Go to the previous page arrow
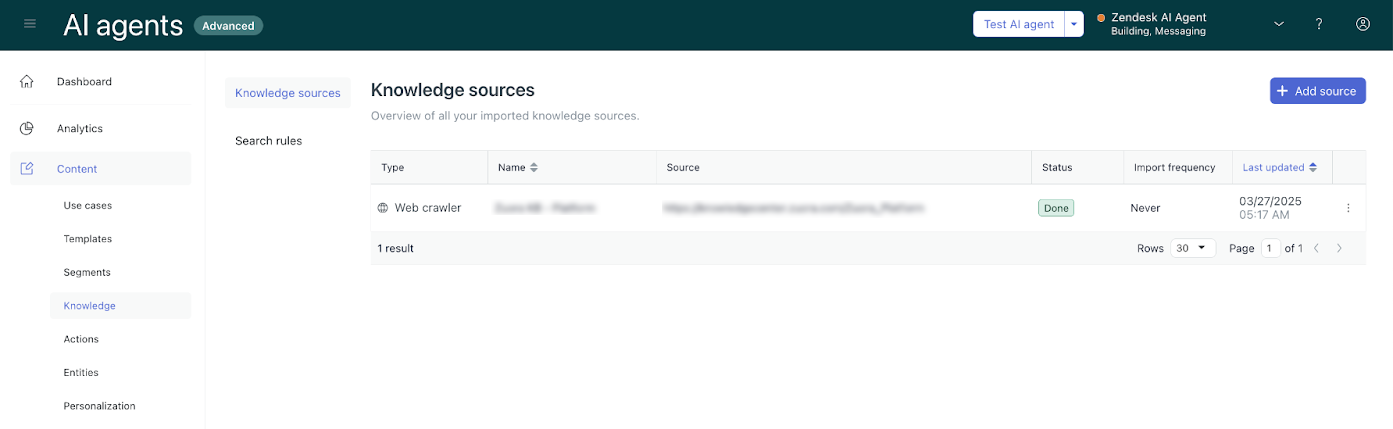1393x429 pixels. point(1316,248)
